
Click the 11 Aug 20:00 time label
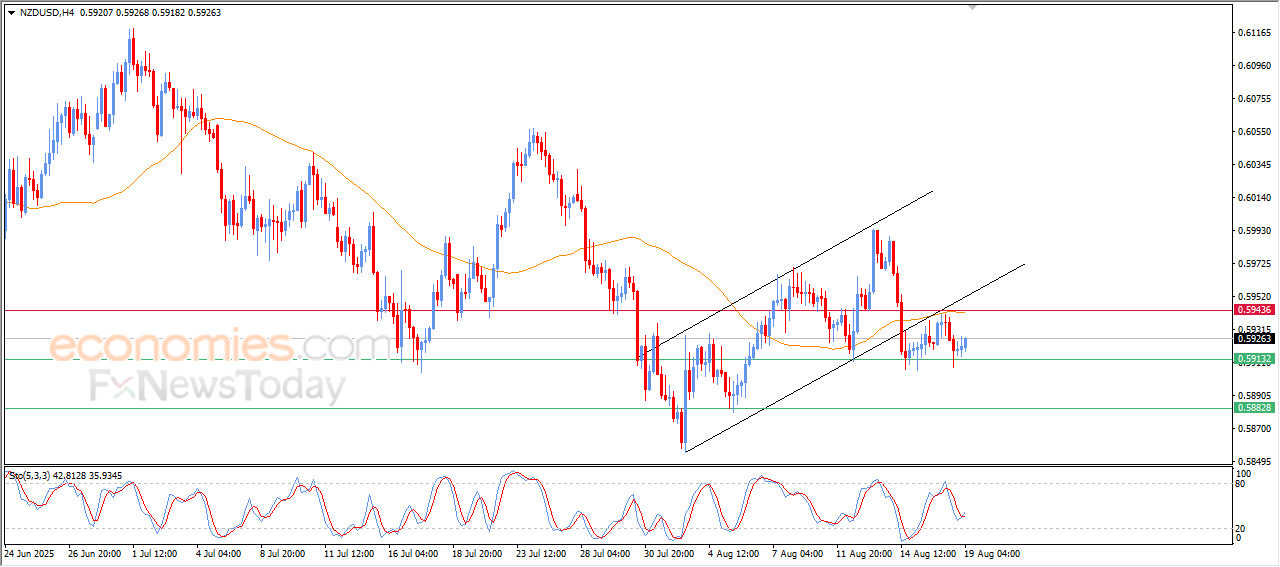(862, 553)
